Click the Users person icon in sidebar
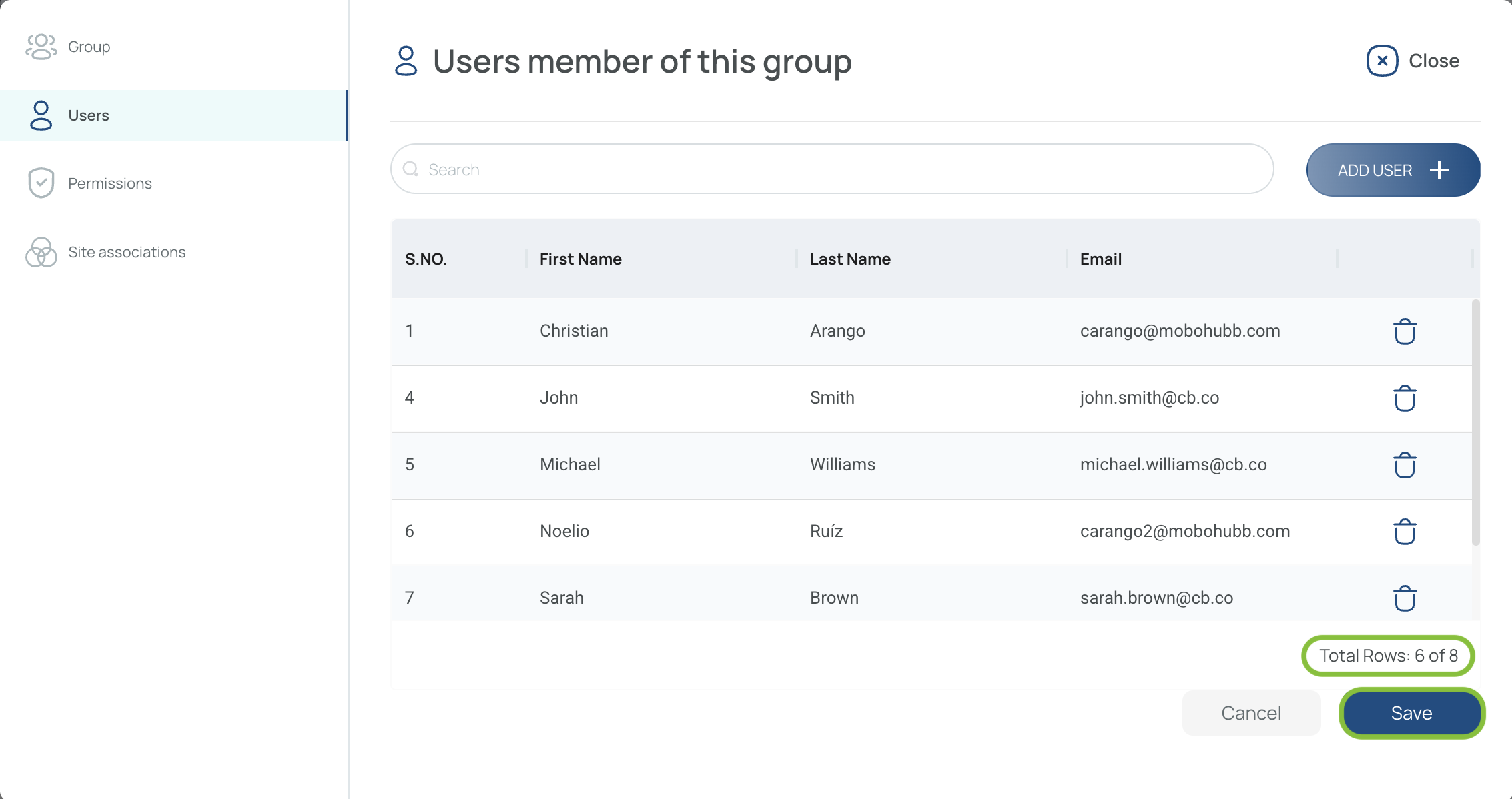This screenshot has width=1512, height=799. 41,115
